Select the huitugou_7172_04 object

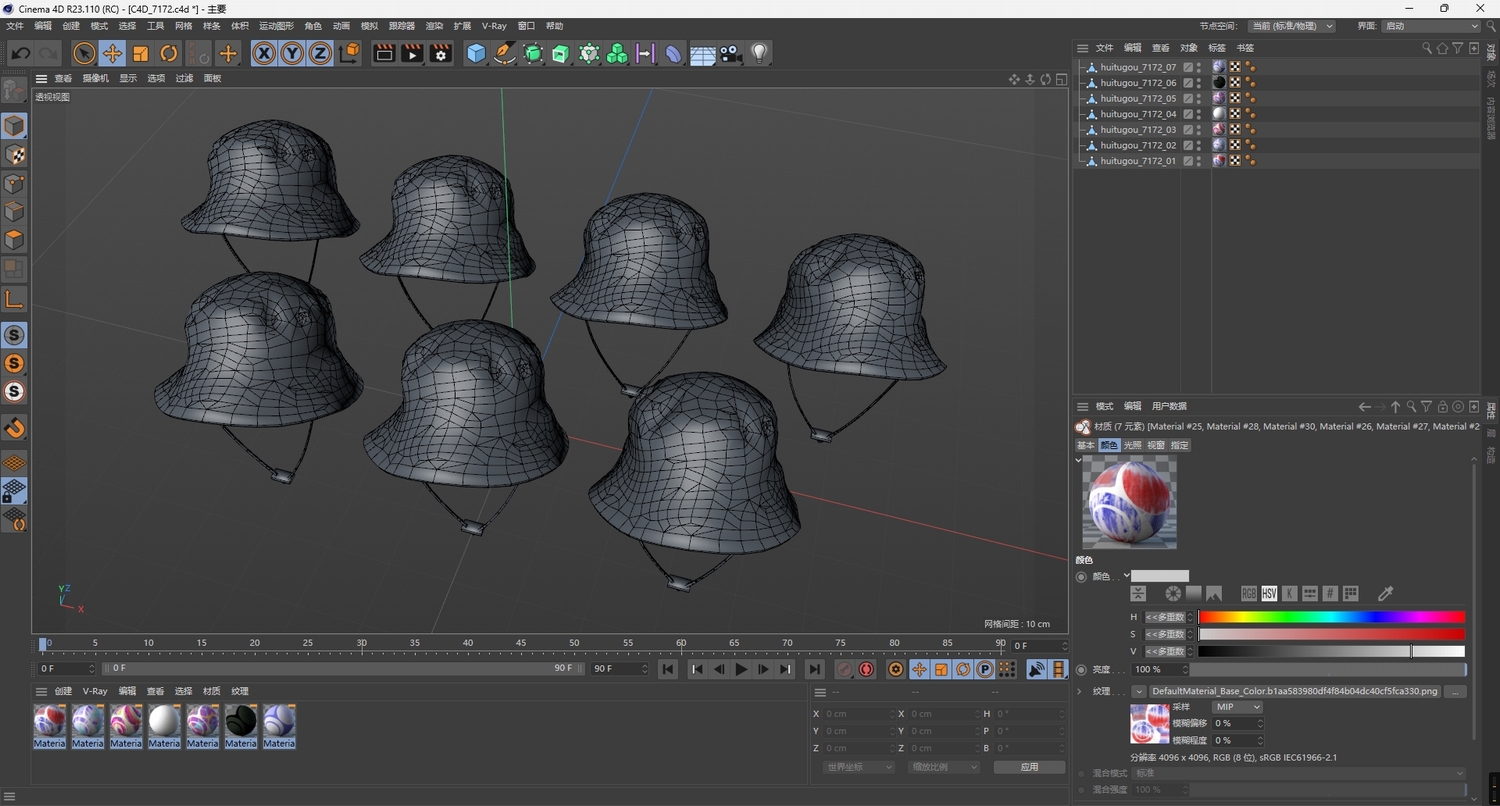click(1138, 114)
